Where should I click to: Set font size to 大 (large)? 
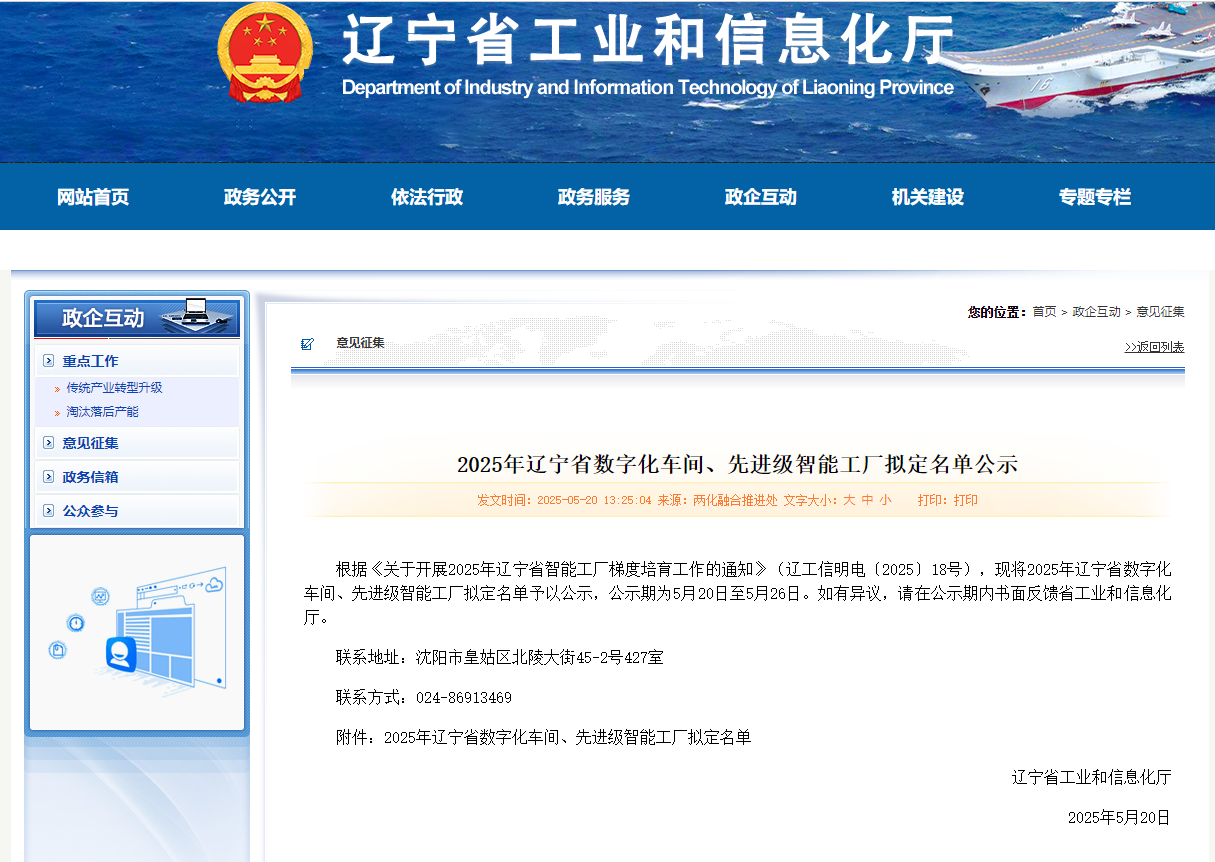point(849,500)
